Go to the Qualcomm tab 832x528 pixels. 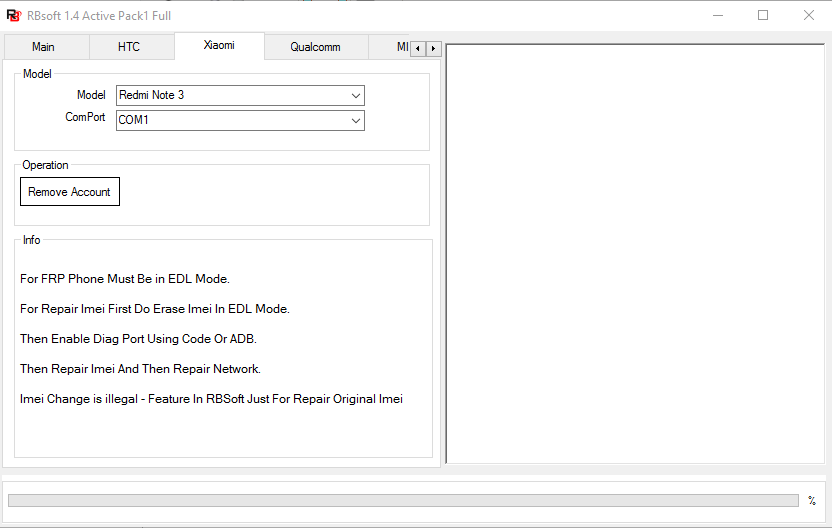pyautogui.click(x=315, y=47)
